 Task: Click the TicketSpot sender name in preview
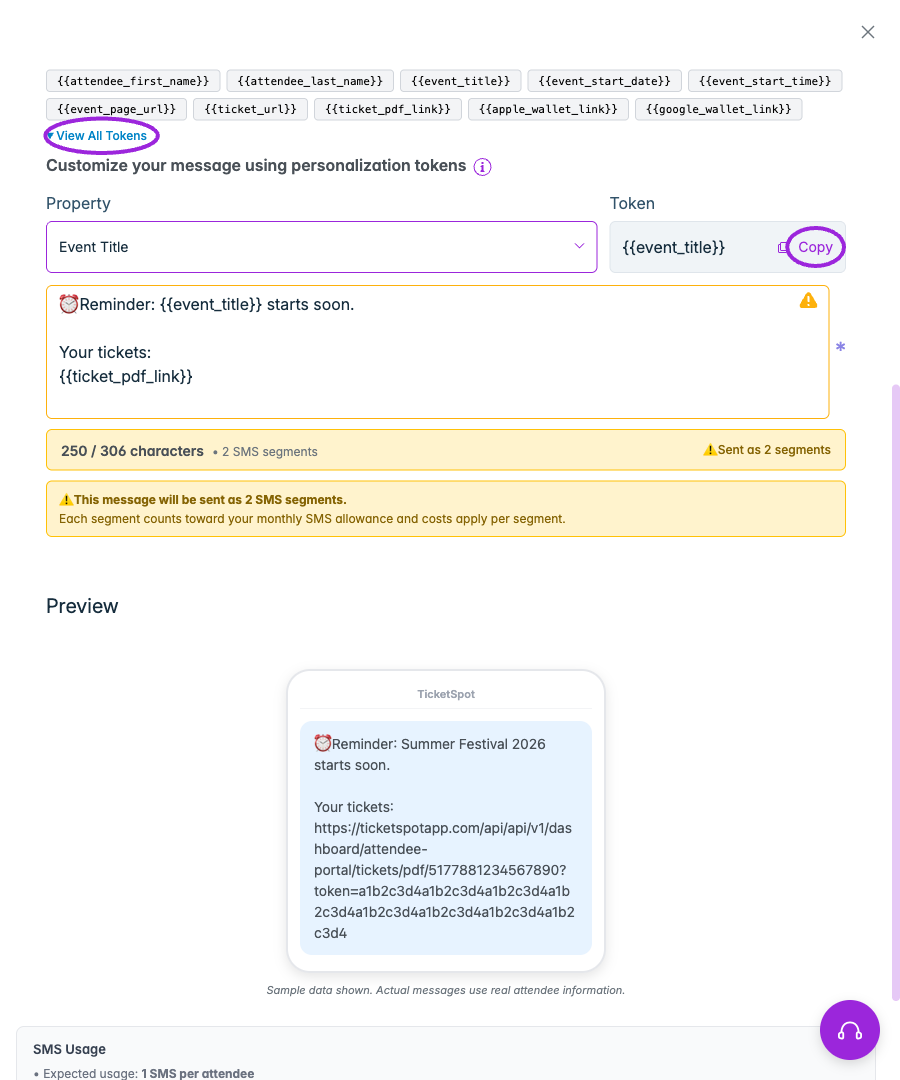tap(446, 694)
